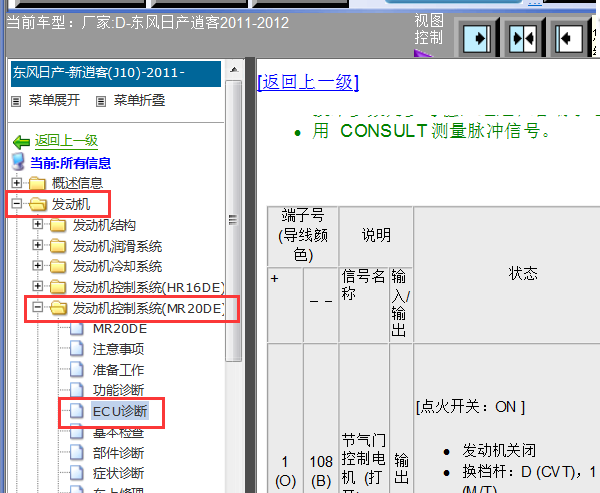This screenshot has height=493, width=600.
Task: Click the 注意事项 document icon
Action: point(77,349)
